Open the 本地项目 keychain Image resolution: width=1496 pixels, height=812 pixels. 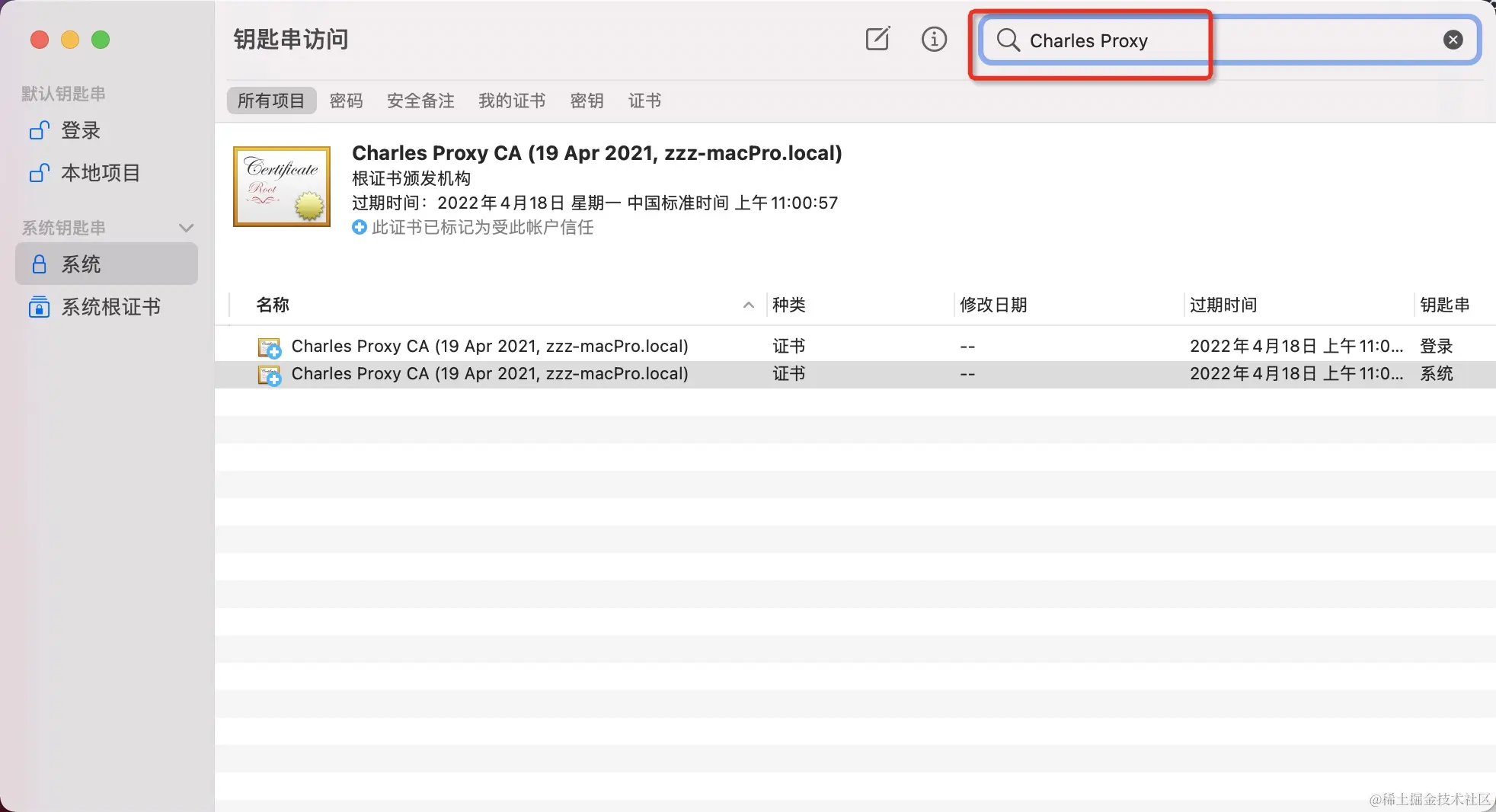[x=107, y=173]
